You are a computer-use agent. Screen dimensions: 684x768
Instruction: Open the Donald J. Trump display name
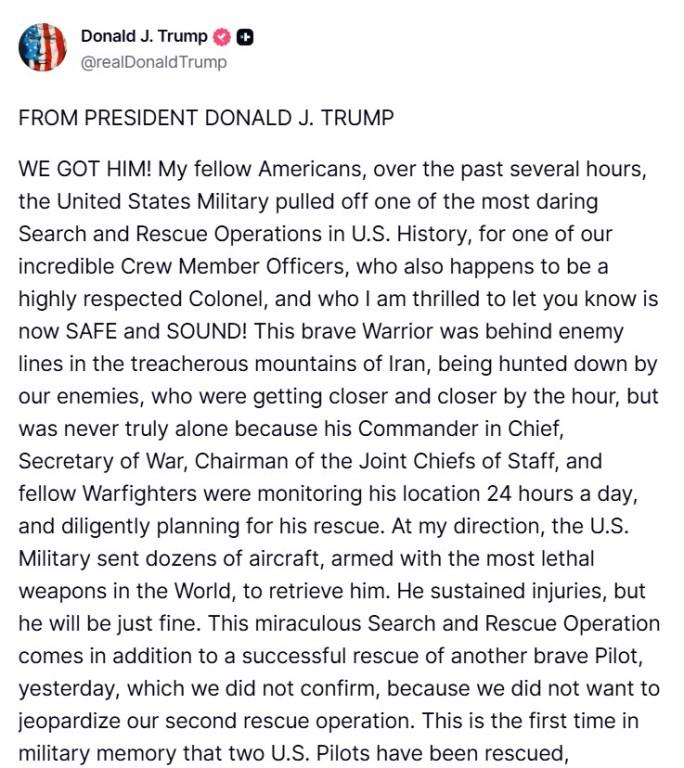(x=144, y=36)
